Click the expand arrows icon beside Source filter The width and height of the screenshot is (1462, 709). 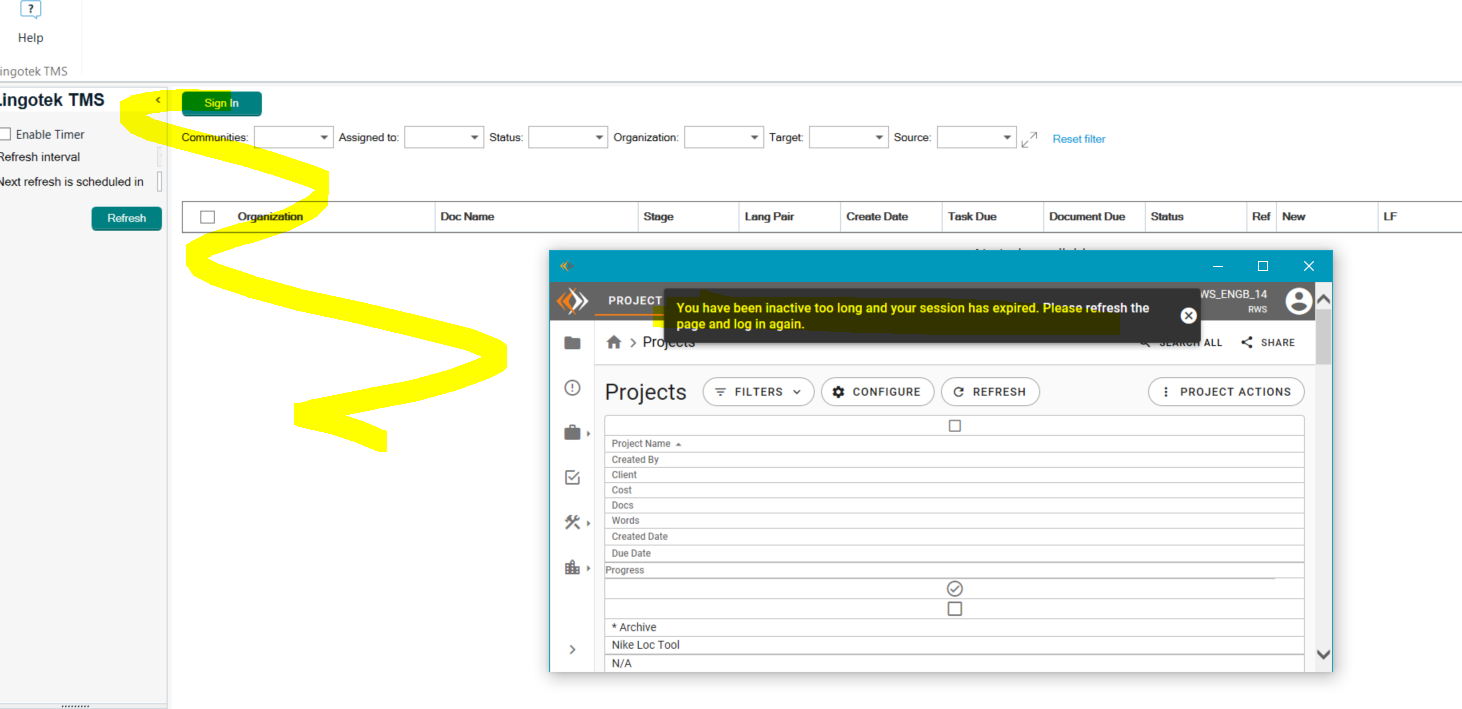point(1029,139)
